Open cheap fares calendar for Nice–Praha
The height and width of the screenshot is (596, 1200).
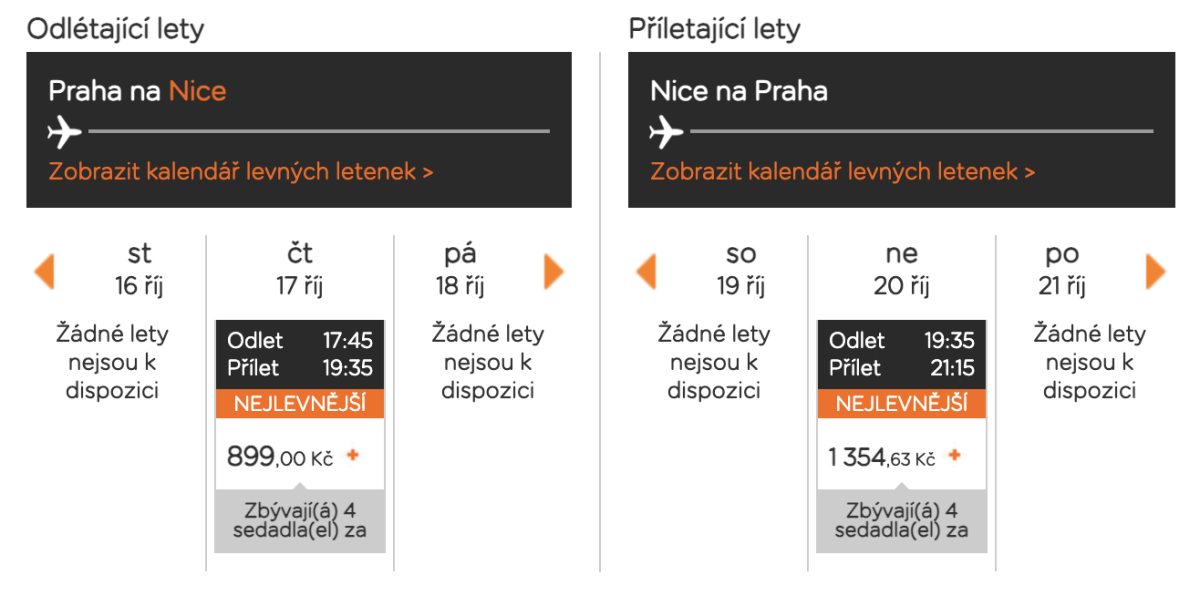tap(842, 172)
